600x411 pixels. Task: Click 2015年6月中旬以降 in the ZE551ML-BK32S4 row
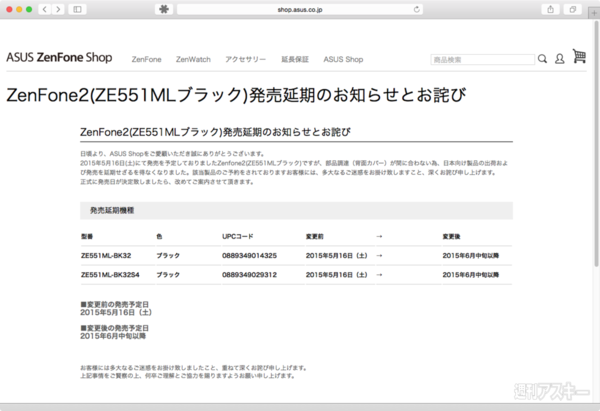[471, 275]
